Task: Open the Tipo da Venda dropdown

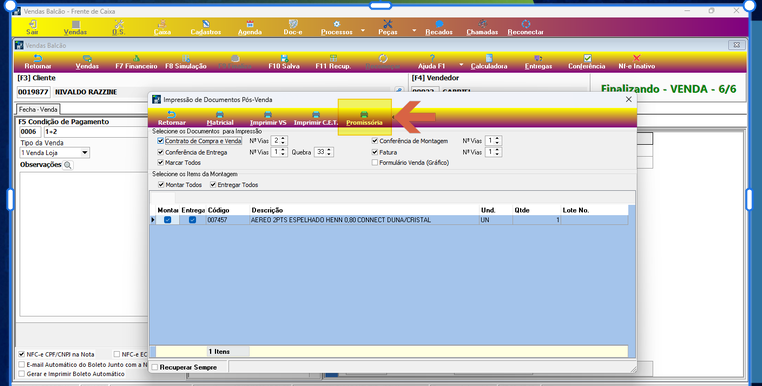Action: (85, 153)
